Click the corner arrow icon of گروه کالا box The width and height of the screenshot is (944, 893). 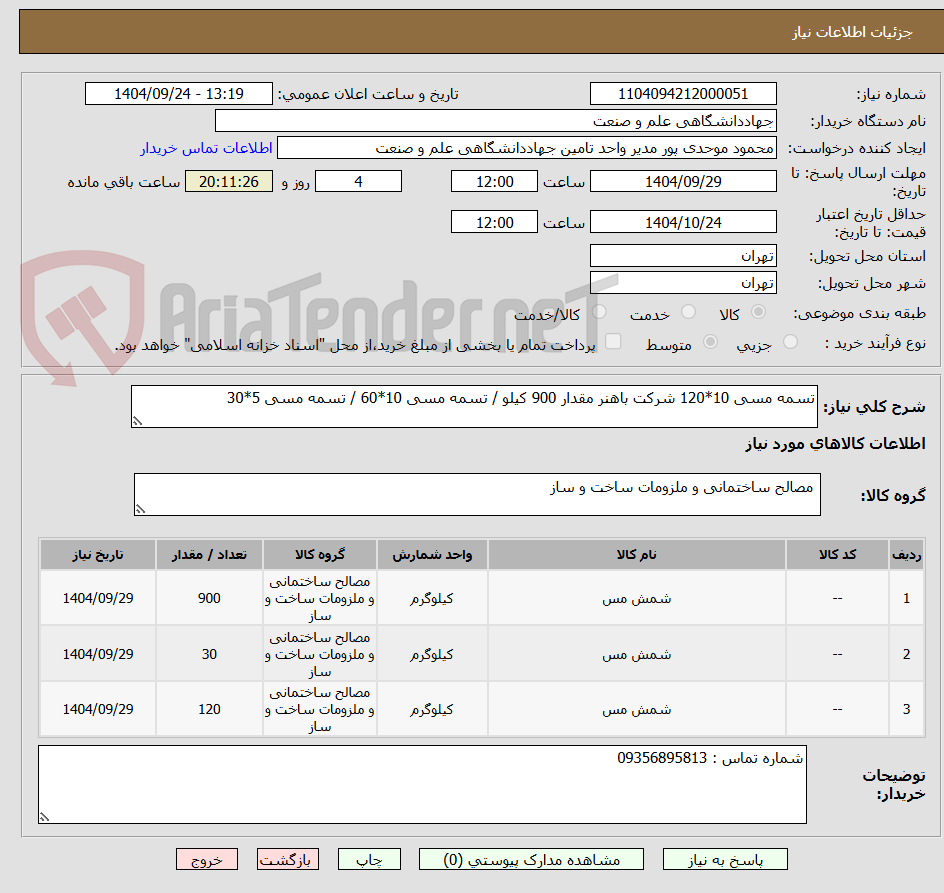[141, 510]
